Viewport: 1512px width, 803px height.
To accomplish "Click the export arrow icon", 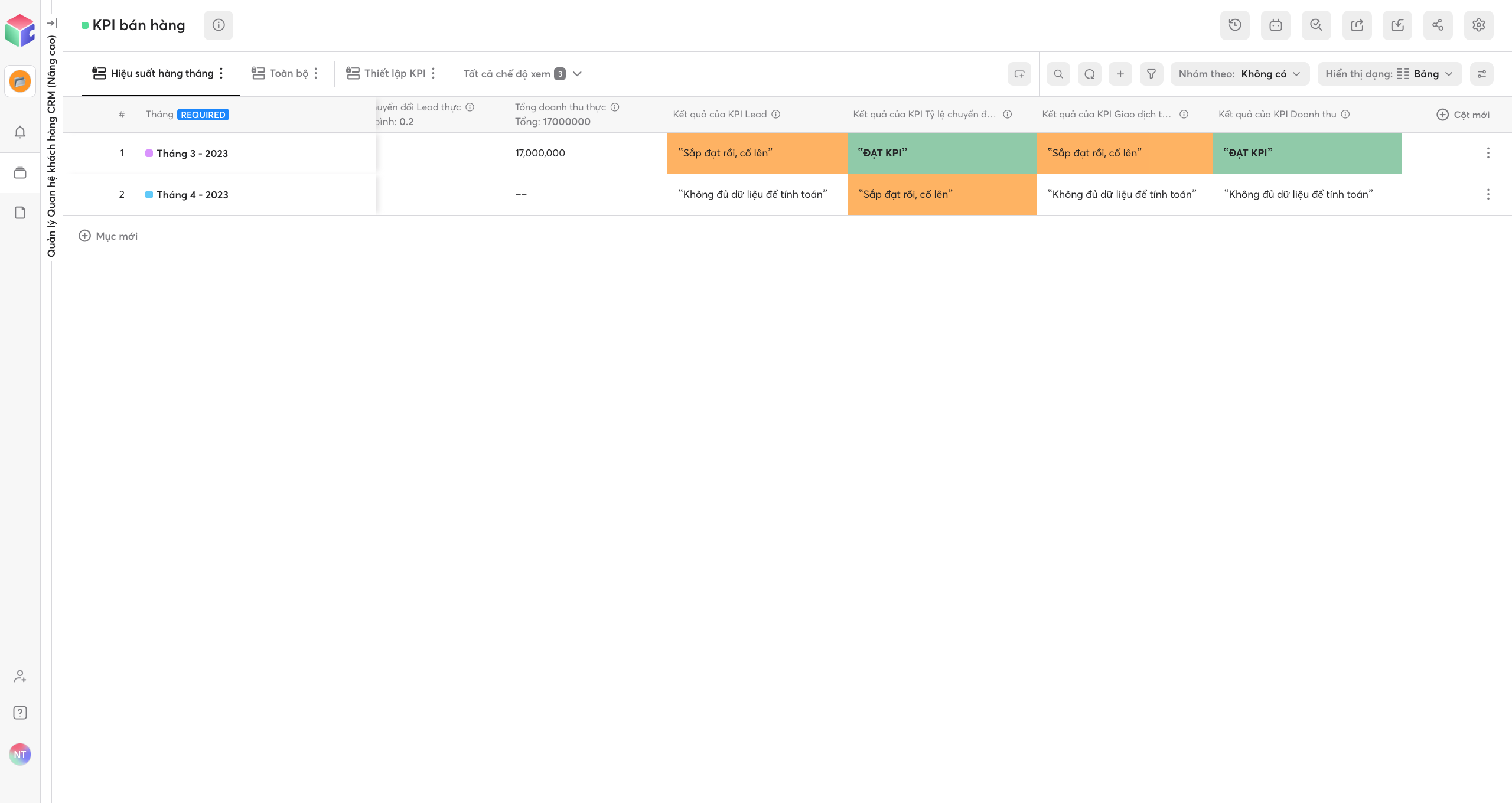I will pos(1357,25).
